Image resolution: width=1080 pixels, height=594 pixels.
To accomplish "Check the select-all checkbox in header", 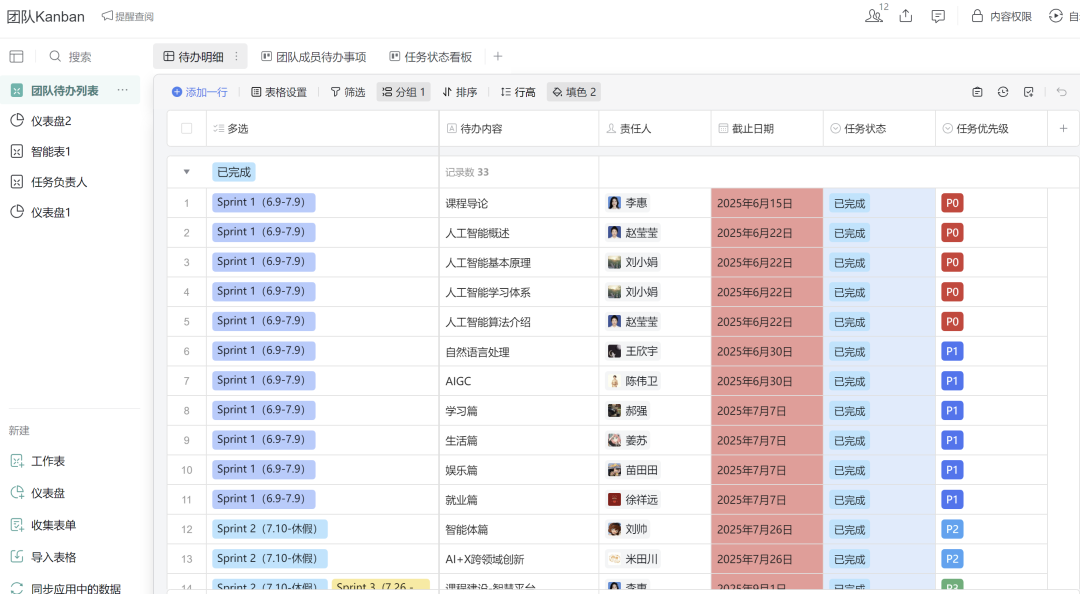I will tap(186, 128).
